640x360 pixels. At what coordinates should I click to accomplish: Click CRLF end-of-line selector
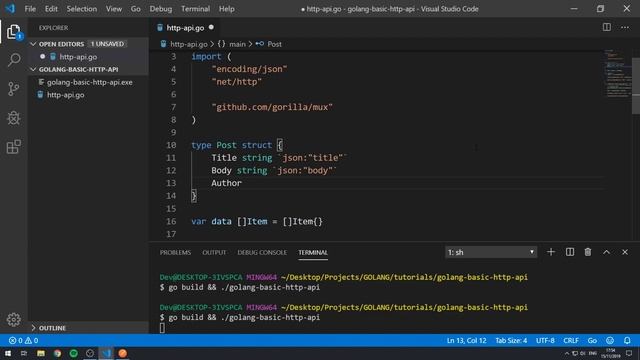click(571, 340)
